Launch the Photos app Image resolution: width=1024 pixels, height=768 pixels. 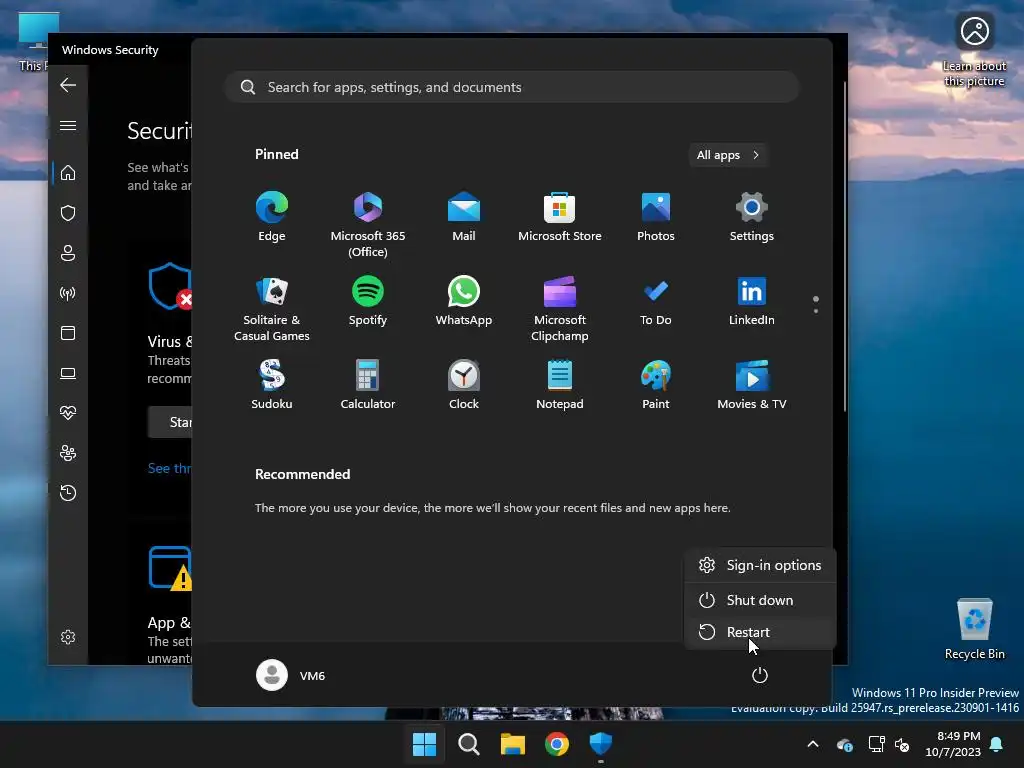(656, 217)
